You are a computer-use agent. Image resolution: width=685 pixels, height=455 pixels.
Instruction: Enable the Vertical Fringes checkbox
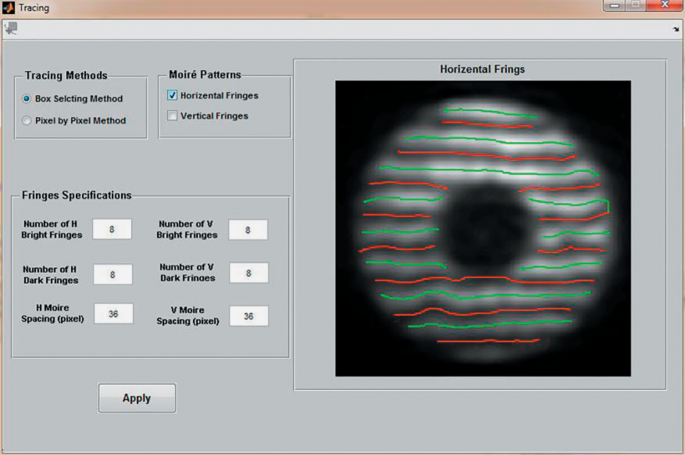(173, 116)
